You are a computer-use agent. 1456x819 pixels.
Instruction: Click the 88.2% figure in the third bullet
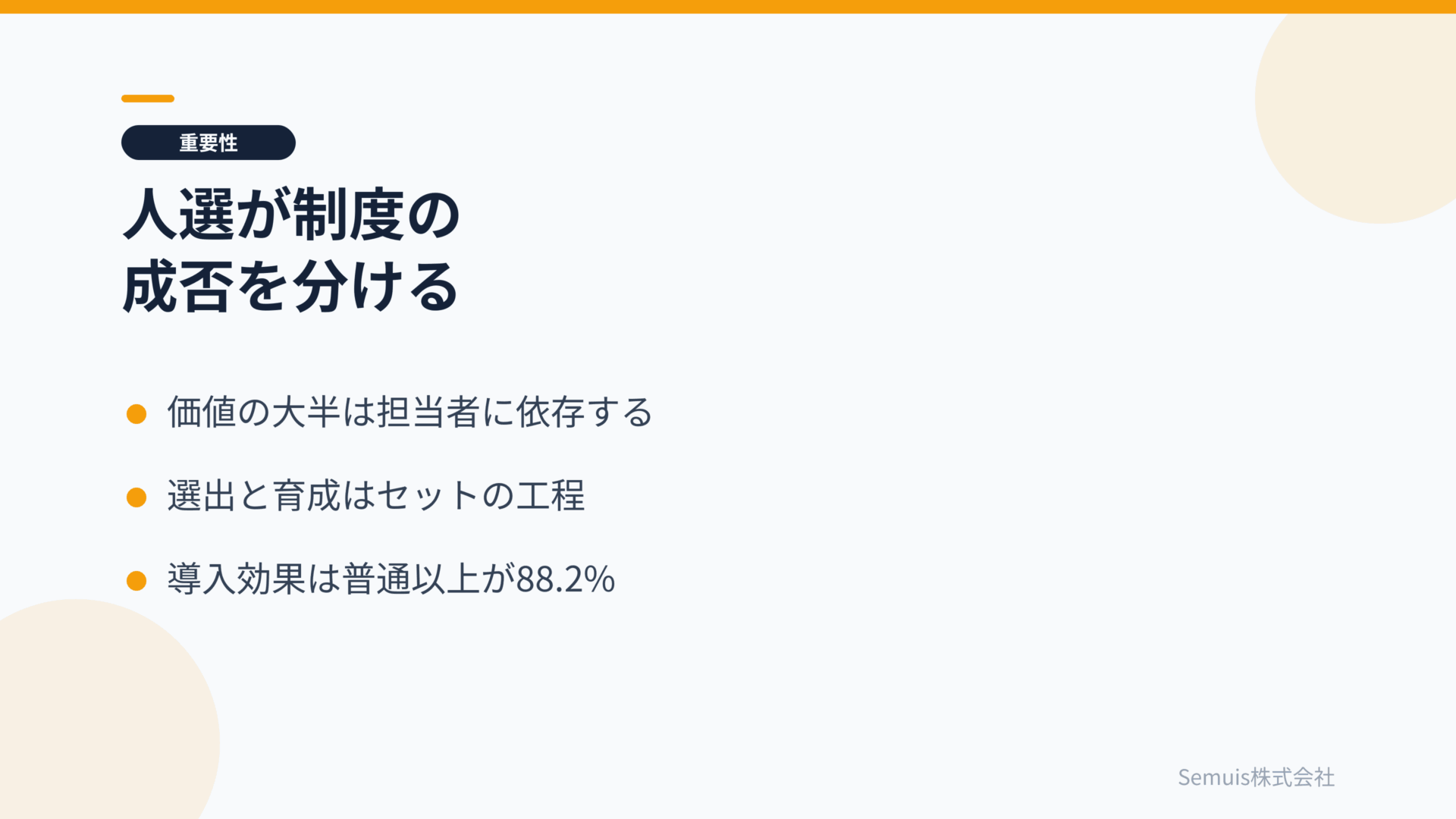pos(566,579)
